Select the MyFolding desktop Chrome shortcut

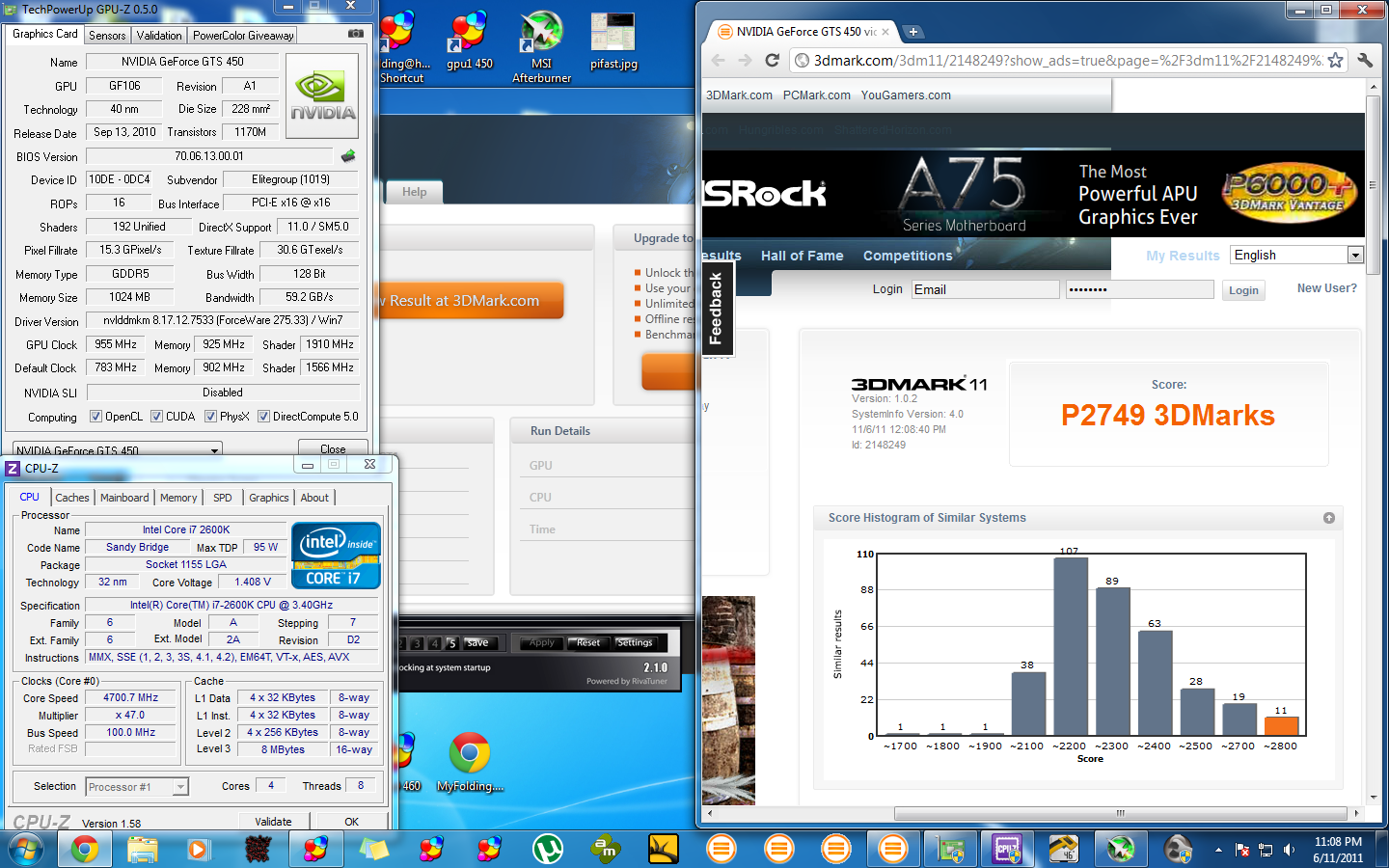point(470,762)
